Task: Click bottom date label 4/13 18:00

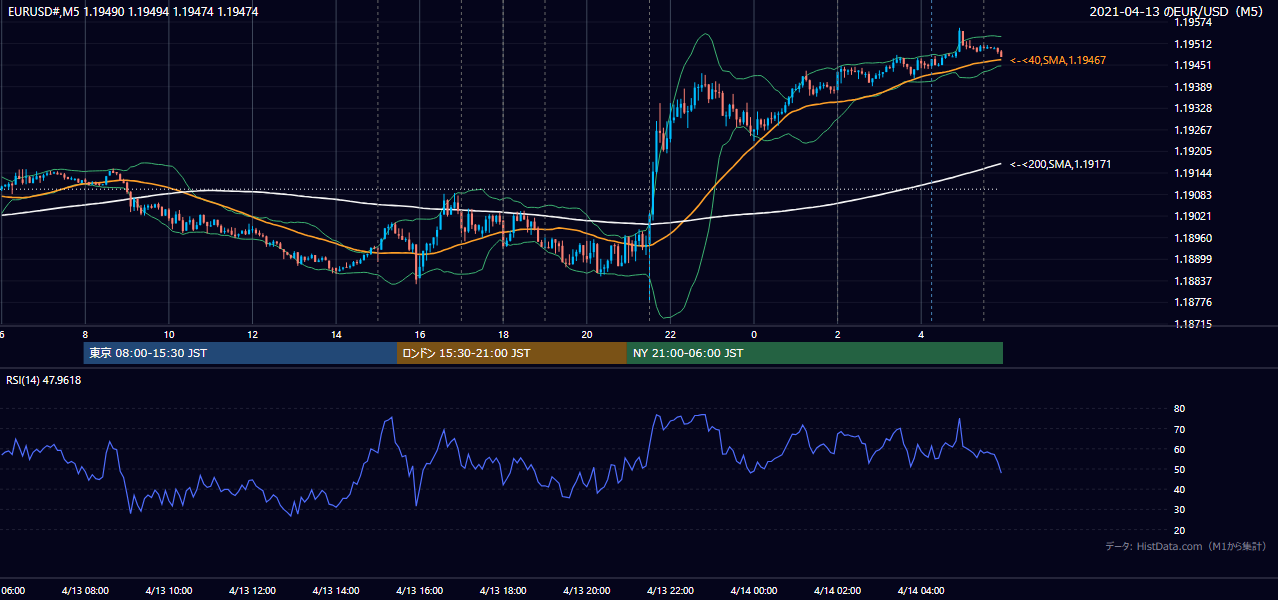Action: click(503, 590)
